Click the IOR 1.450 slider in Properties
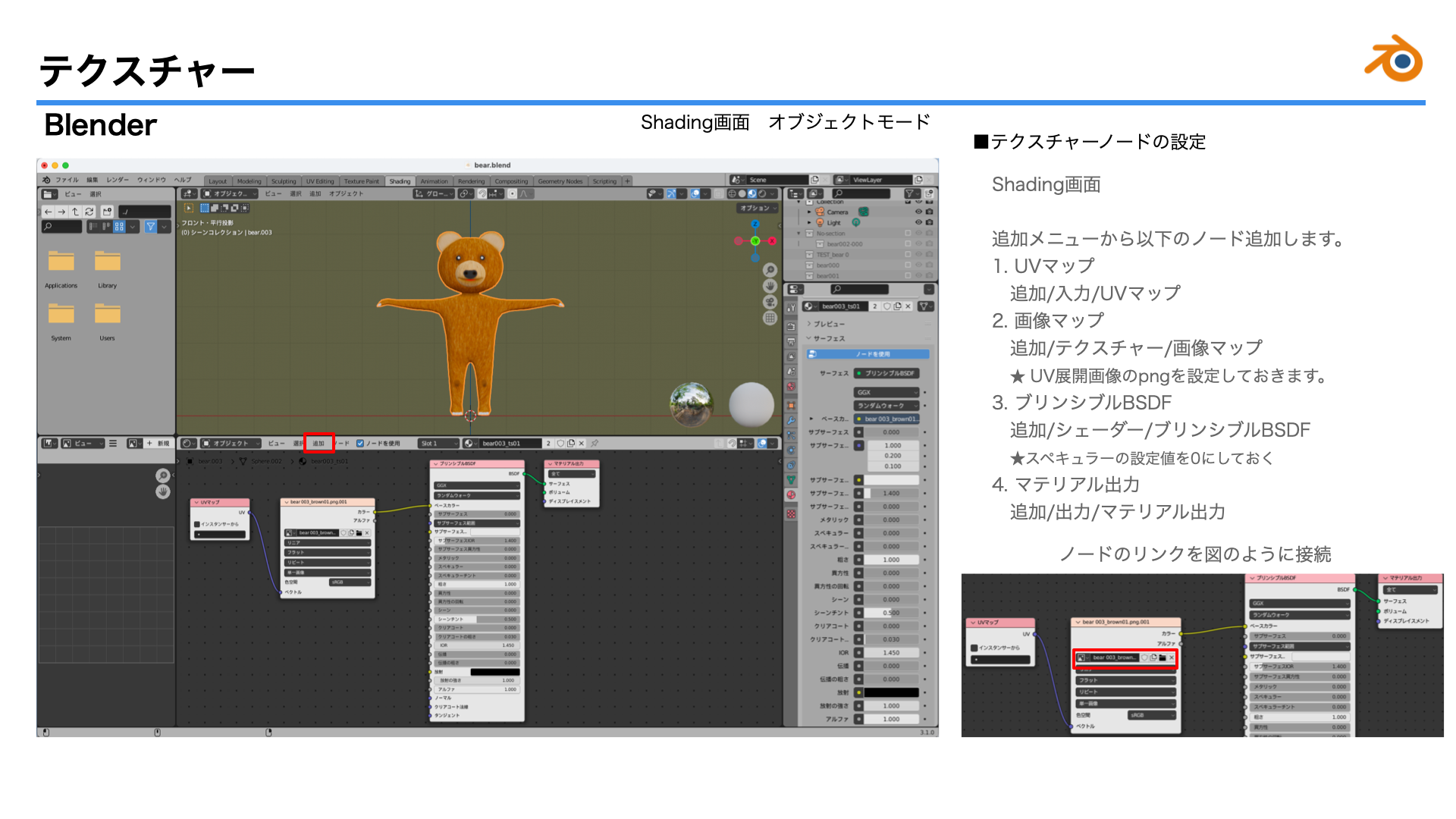The image size is (1456, 819). pyautogui.click(x=892, y=652)
